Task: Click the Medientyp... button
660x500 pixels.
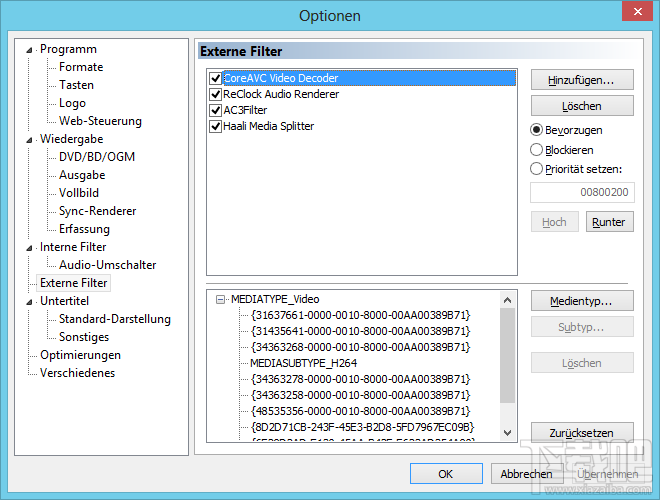Action: (x=582, y=301)
